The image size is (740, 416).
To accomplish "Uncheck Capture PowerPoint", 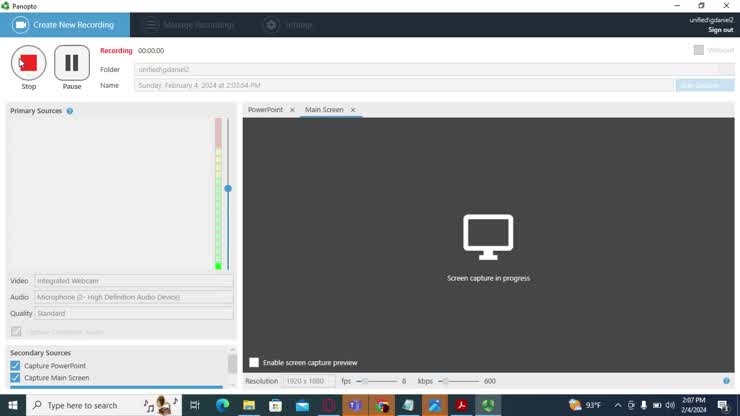I will [x=15, y=366].
